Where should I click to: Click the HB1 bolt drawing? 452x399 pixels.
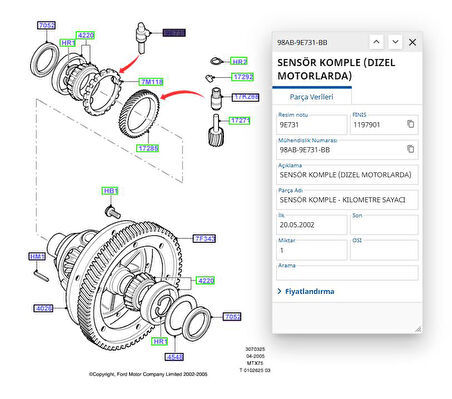[113, 212]
